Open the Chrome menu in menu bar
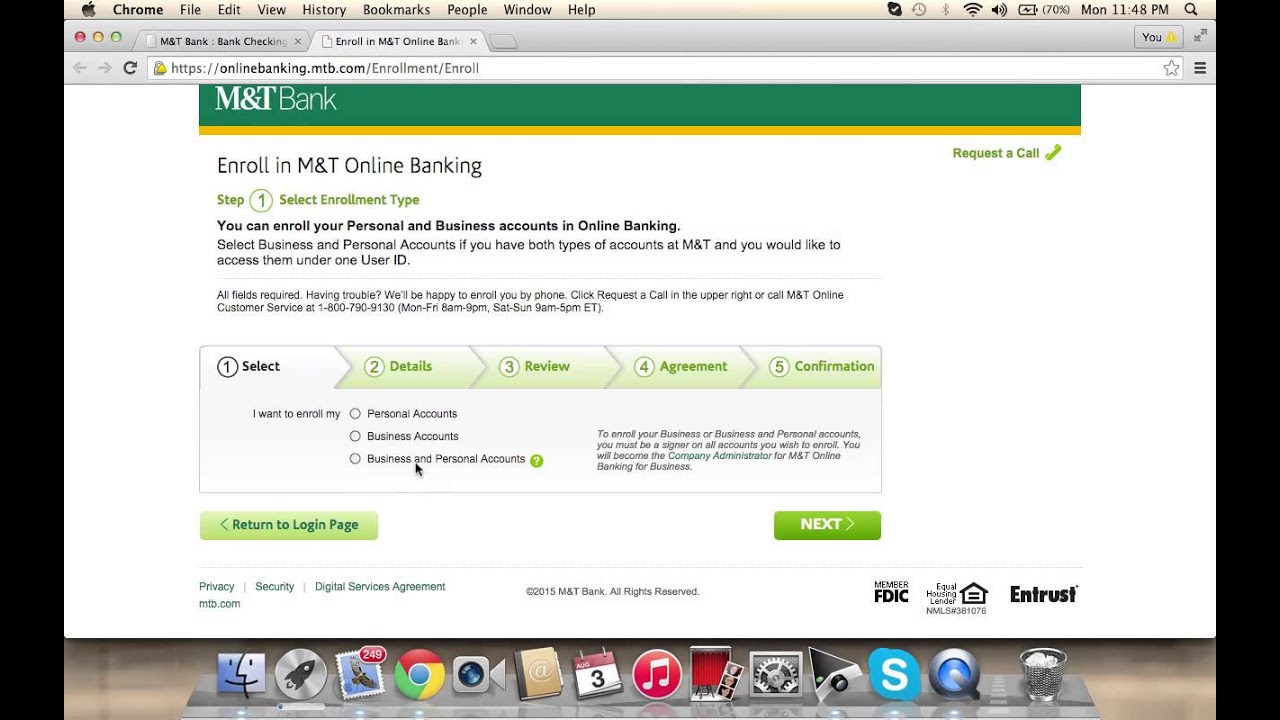Screen dimensions: 1280x720 138,9
